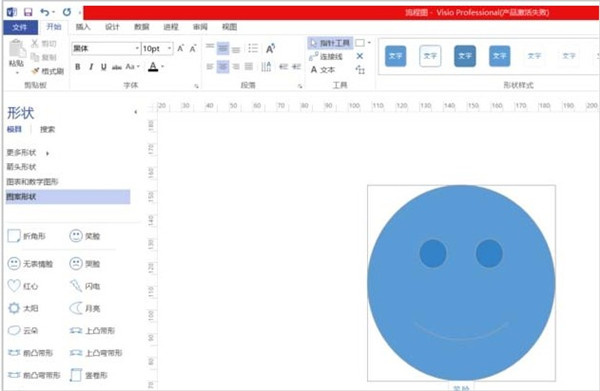Open the font color dropdown arrow
This screenshot has height=391, width=600.
coord(163,67)
